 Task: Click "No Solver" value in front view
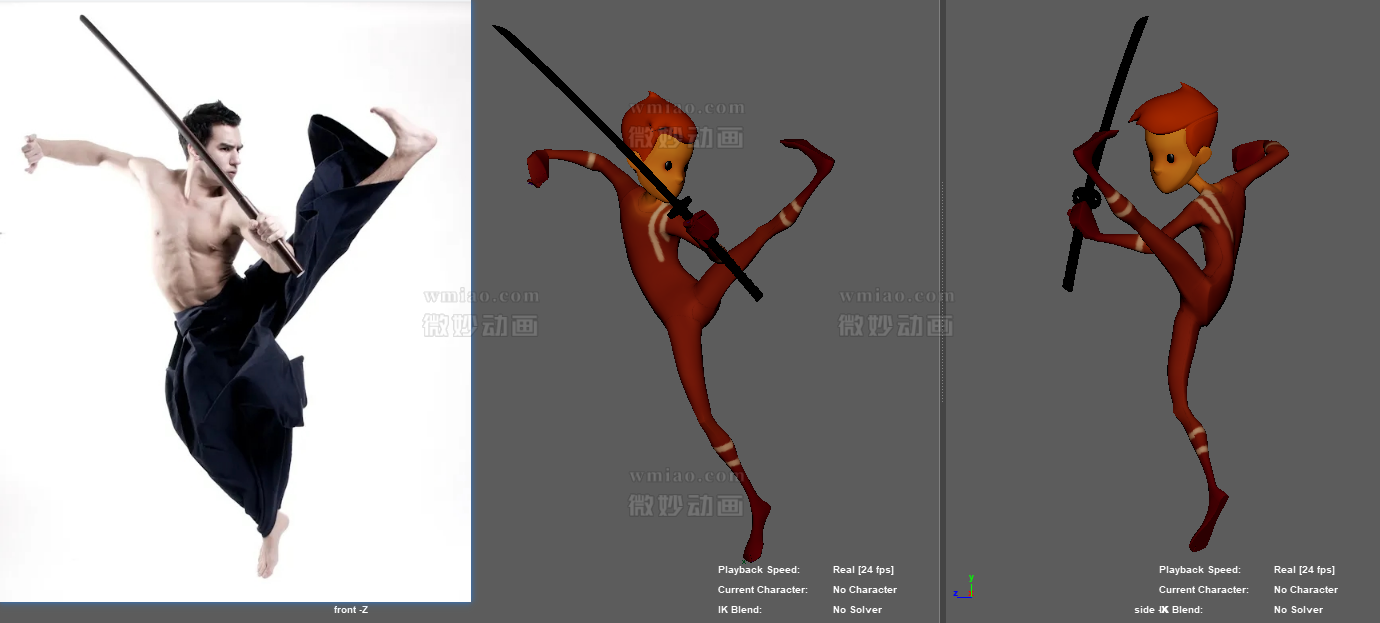pos(857,610)
